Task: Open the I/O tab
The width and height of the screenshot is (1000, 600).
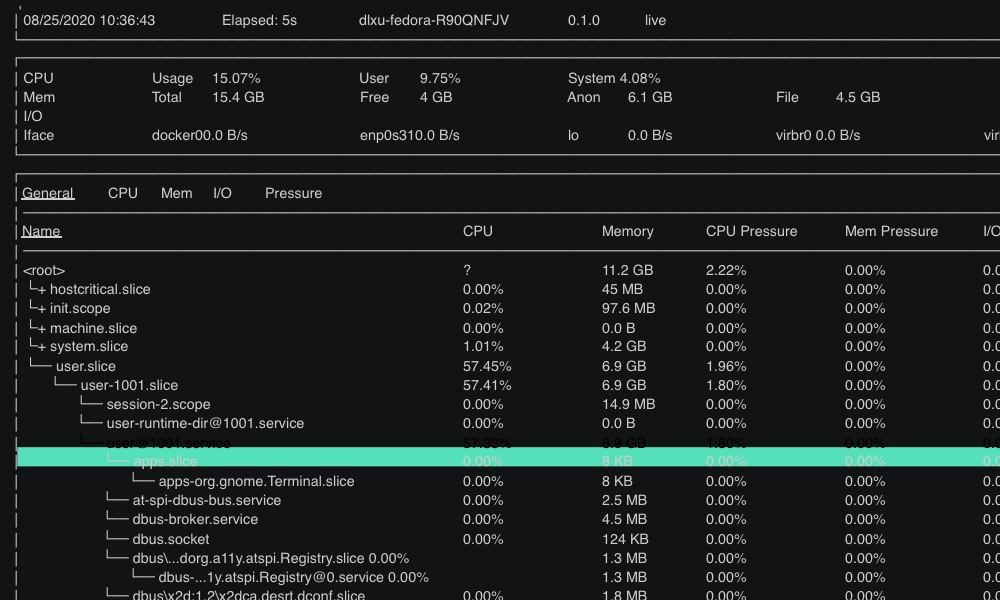Action: pyautogui.click(x=222, y=193)
